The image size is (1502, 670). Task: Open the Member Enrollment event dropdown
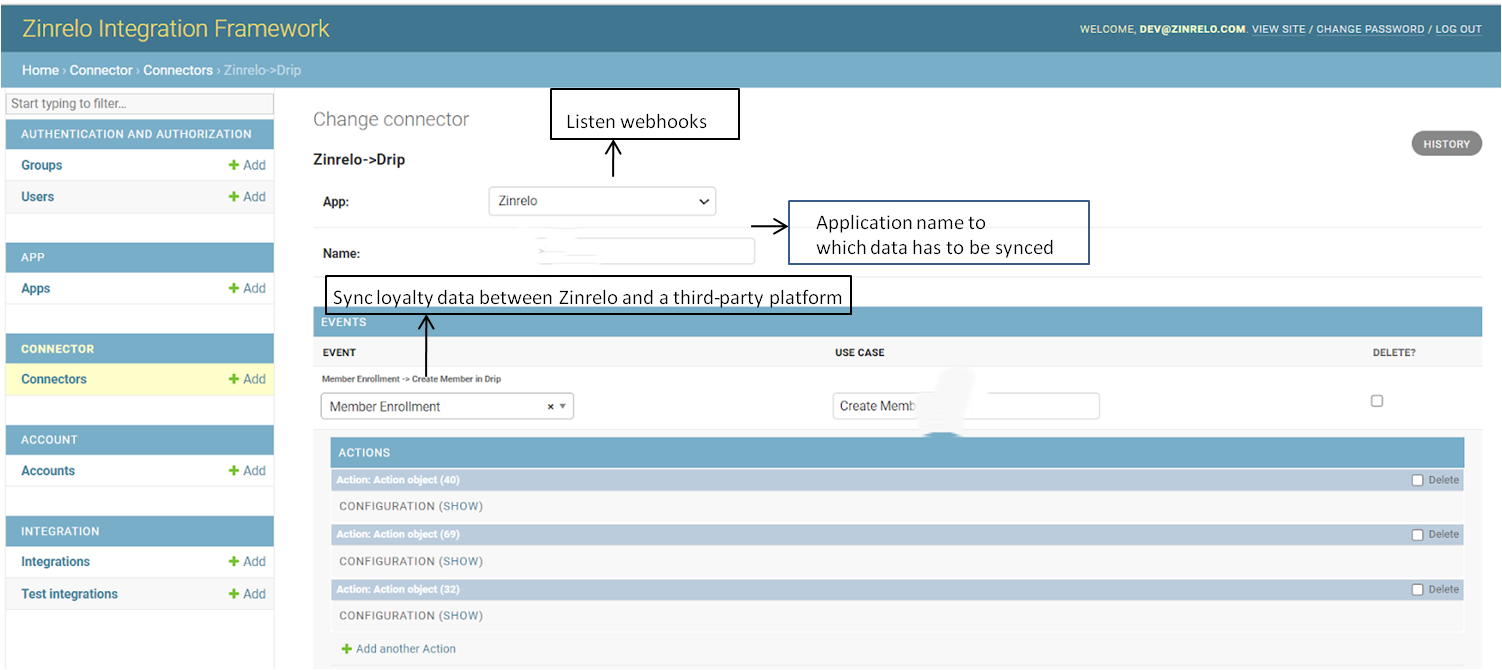tap(447, 406)
